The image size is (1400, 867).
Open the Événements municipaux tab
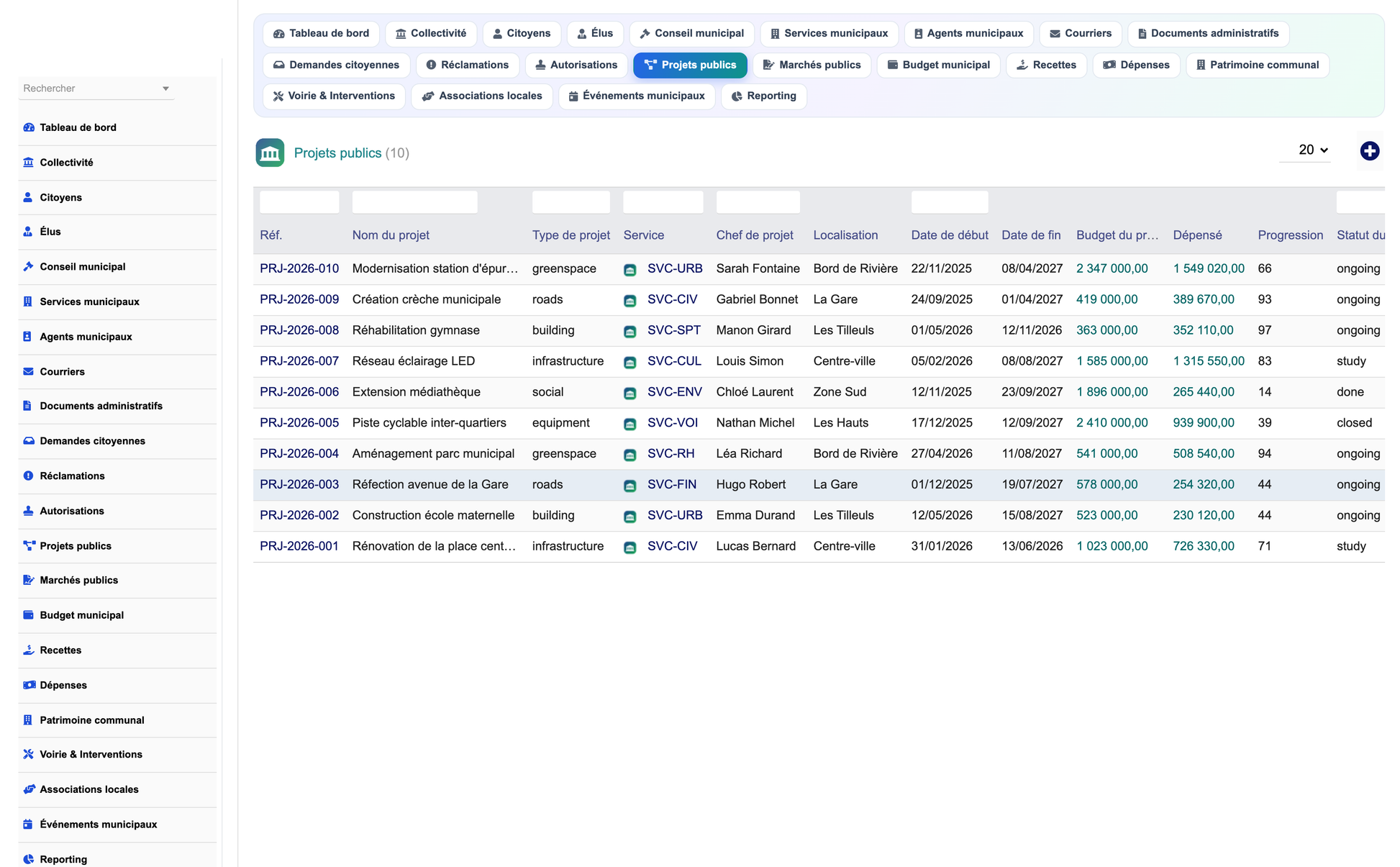coord(636,96)
